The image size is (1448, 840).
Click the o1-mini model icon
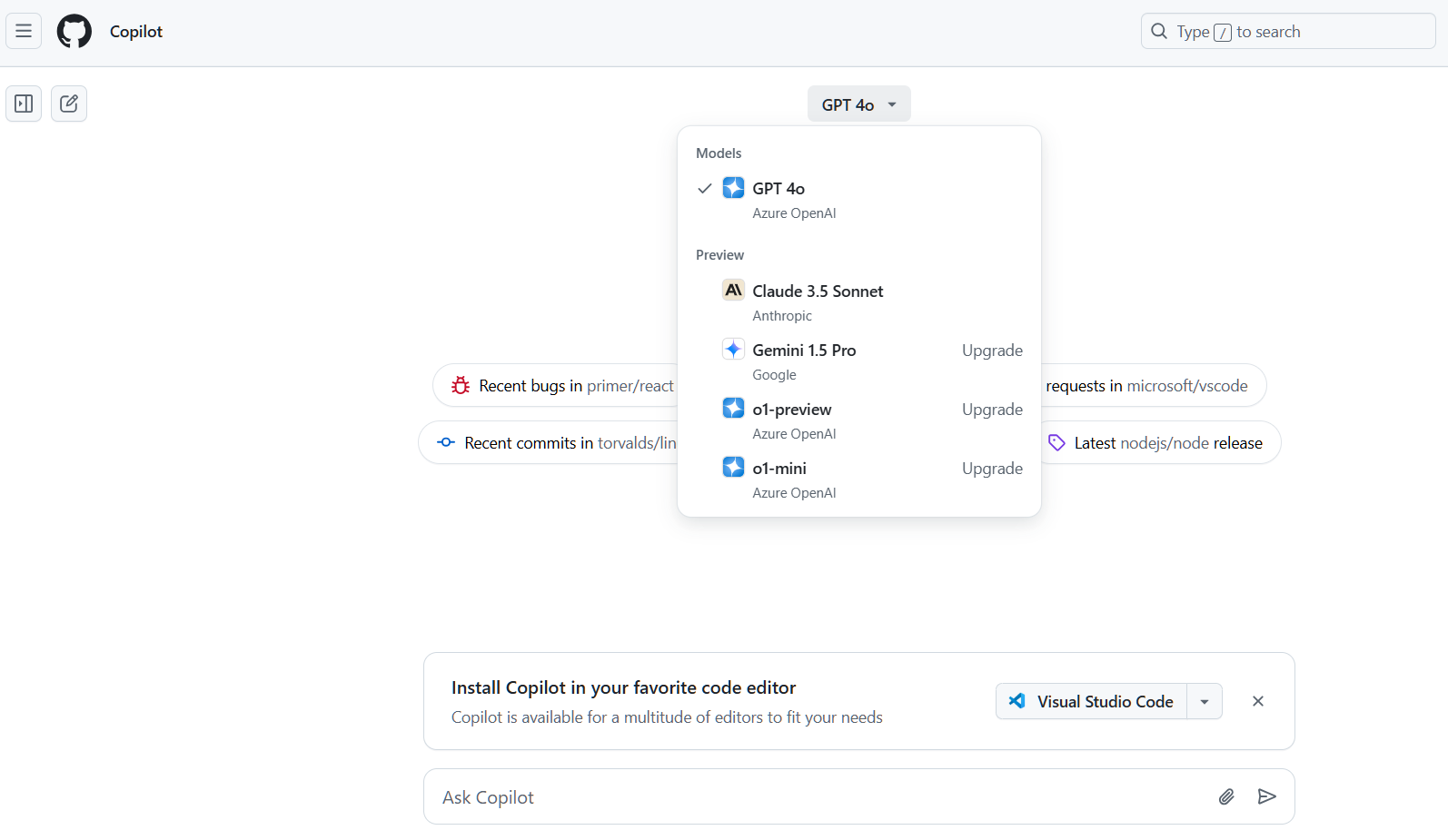pyautogui.click(x=733, y=468)
